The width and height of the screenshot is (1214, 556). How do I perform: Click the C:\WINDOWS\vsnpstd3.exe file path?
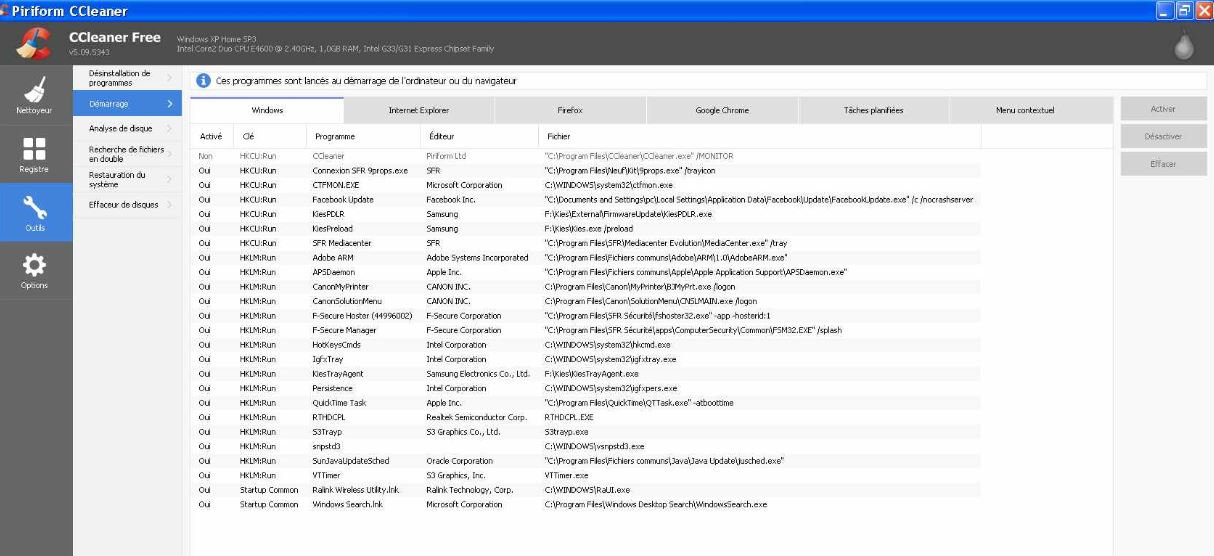click(594, 446)
